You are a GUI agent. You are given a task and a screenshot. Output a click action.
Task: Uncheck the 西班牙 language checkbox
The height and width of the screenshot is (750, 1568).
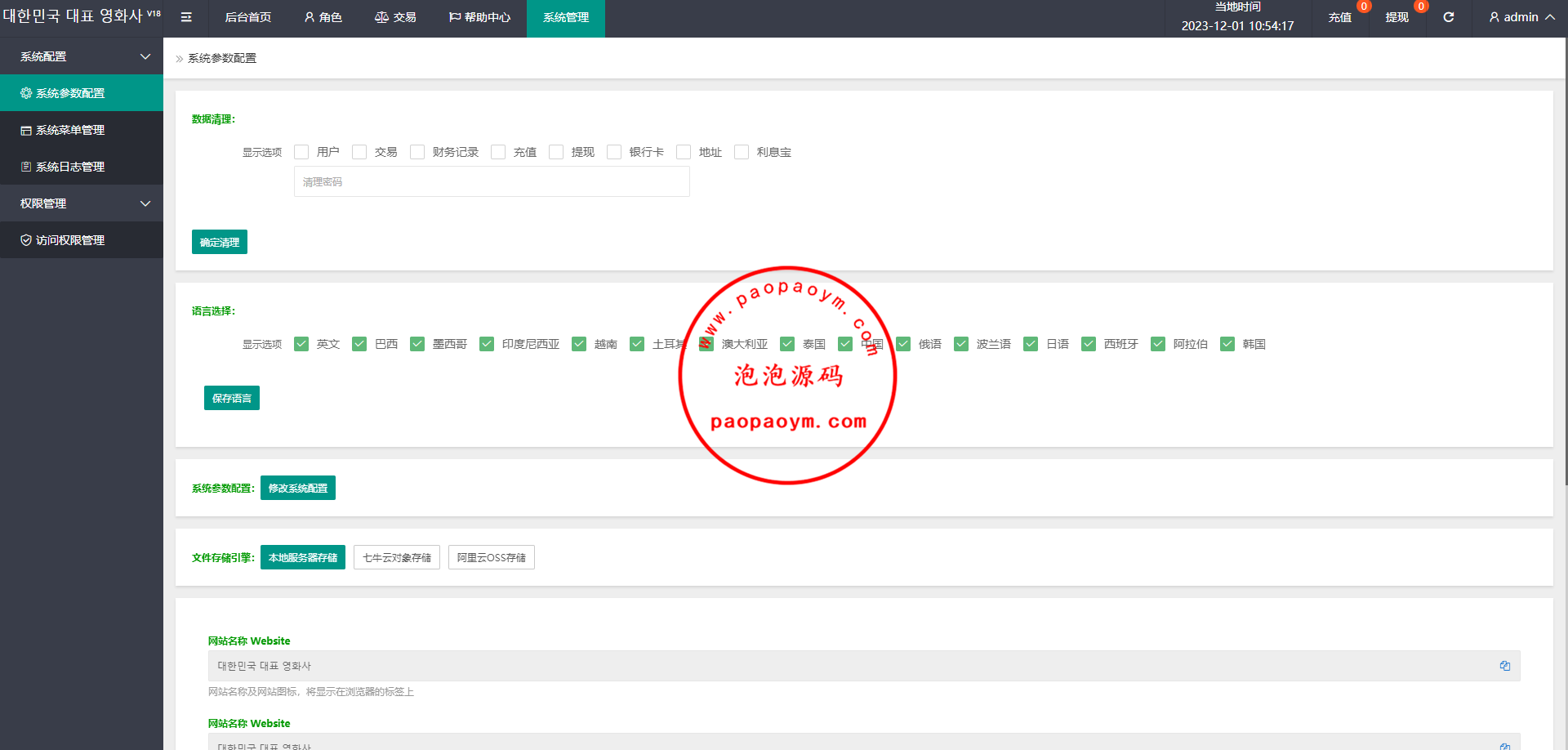click(1089, 344)
